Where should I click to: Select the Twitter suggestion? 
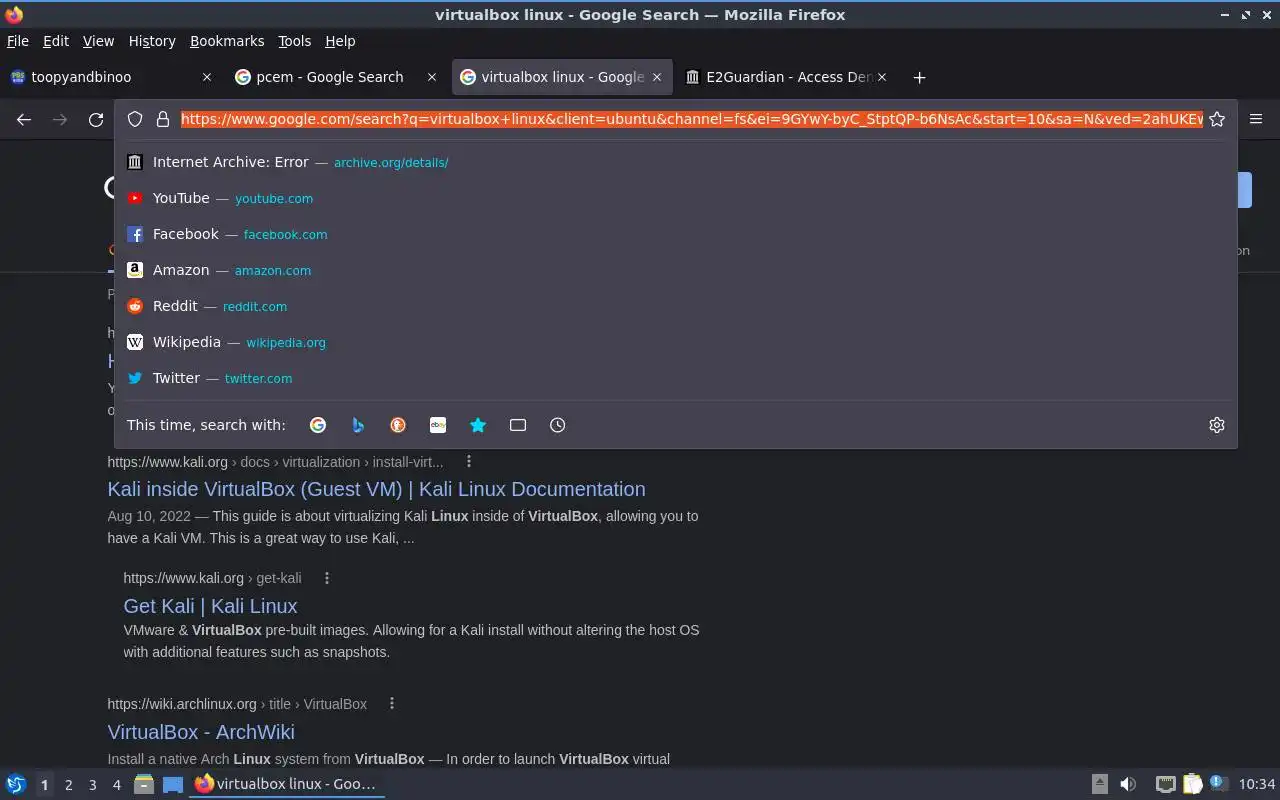[x=675, y=378]
